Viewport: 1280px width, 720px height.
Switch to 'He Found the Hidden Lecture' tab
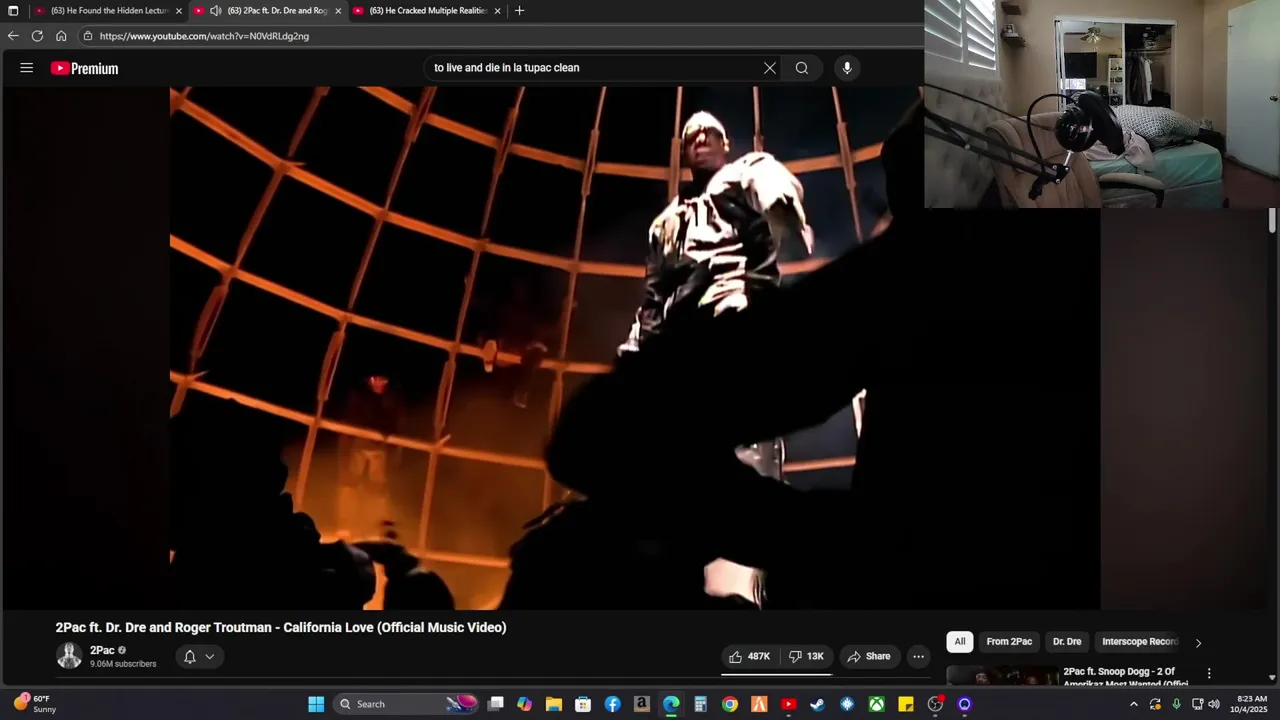(110, 11)
